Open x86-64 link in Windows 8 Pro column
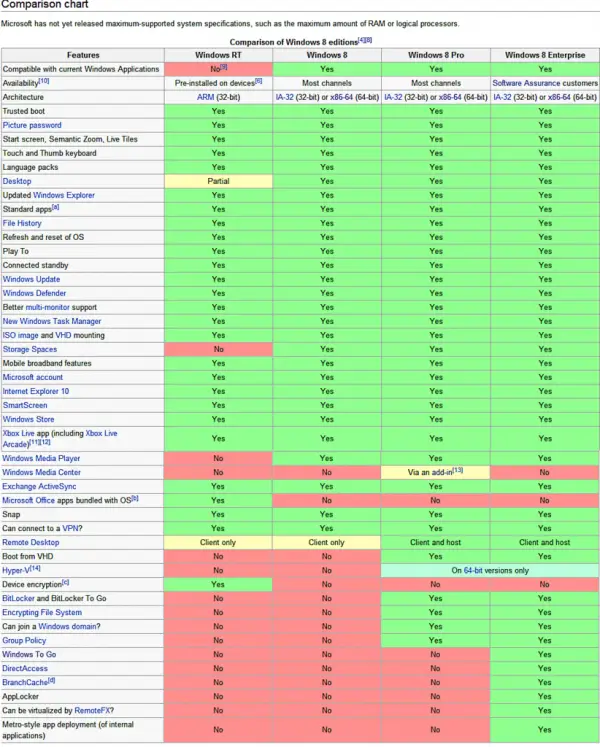Viewport: 600px width, 747px height. [450, 97]
